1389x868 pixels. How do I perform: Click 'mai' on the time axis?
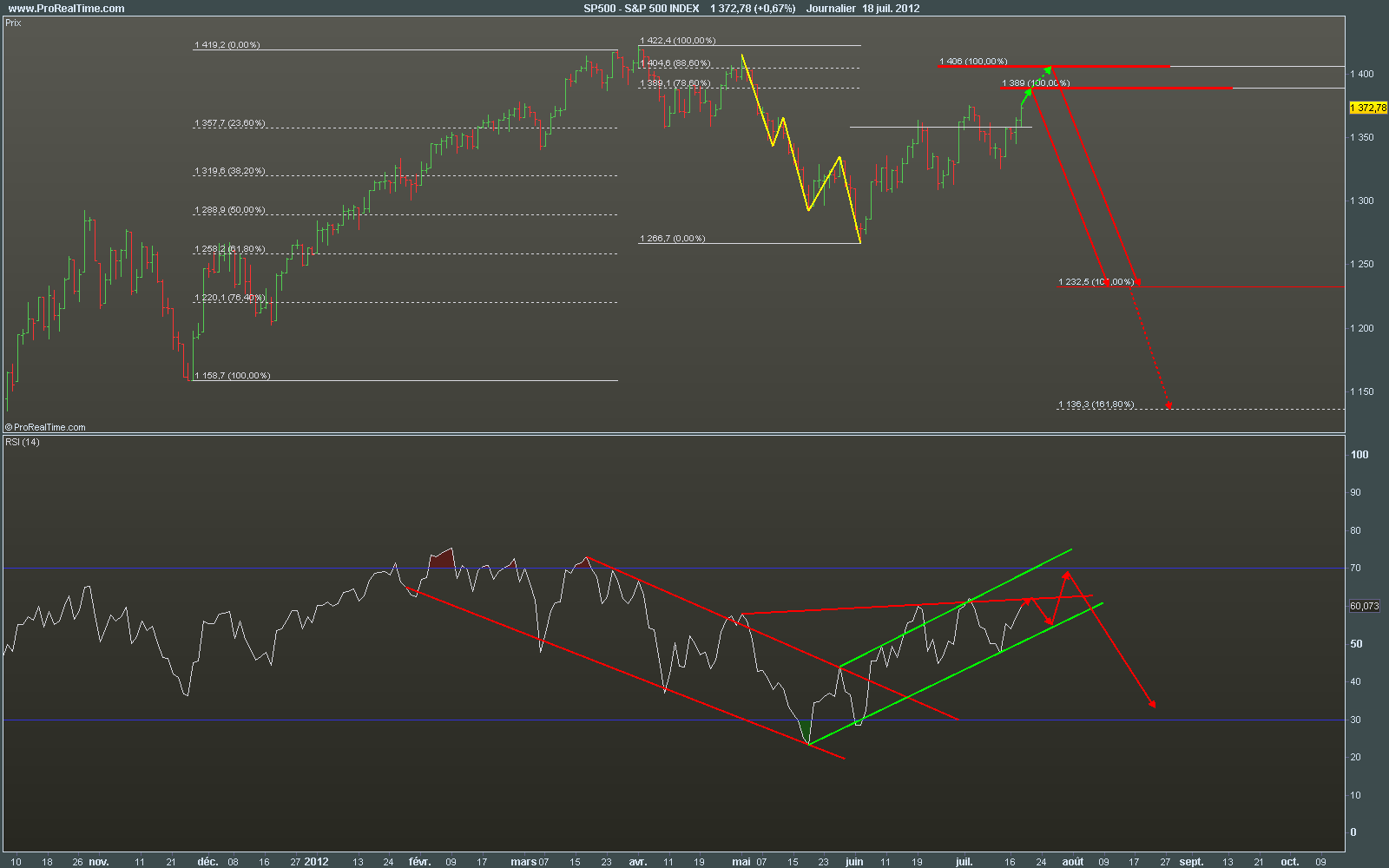click(741, 862)
